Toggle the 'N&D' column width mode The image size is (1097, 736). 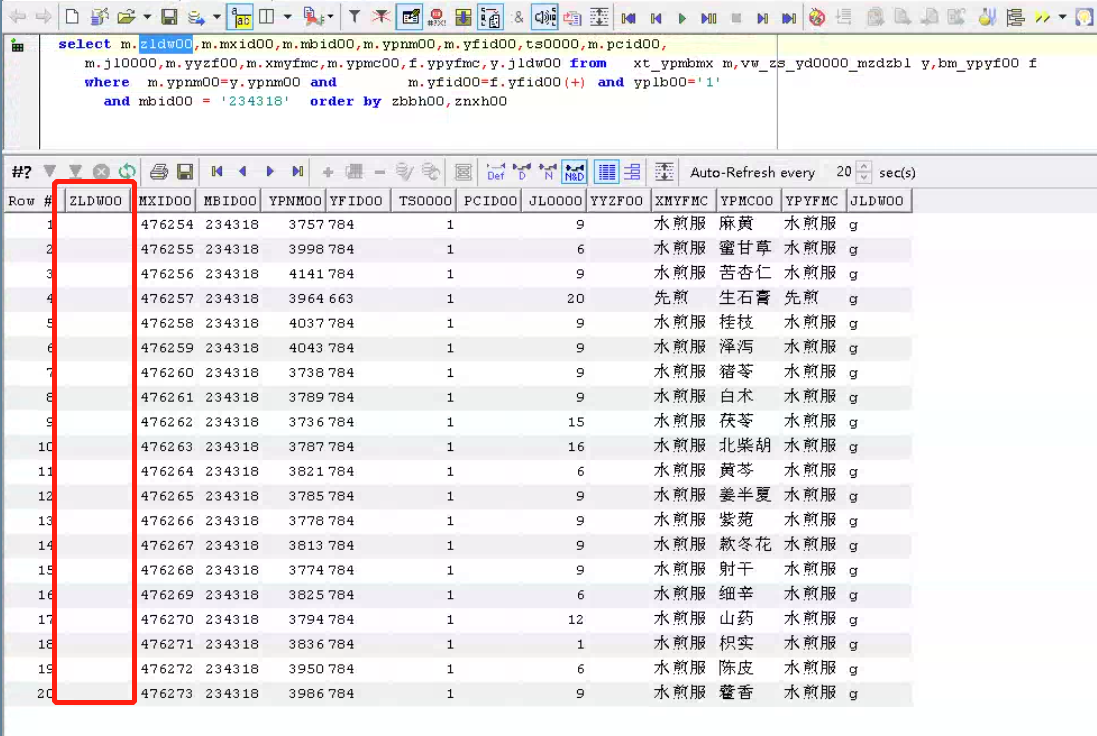click(574, 171)
